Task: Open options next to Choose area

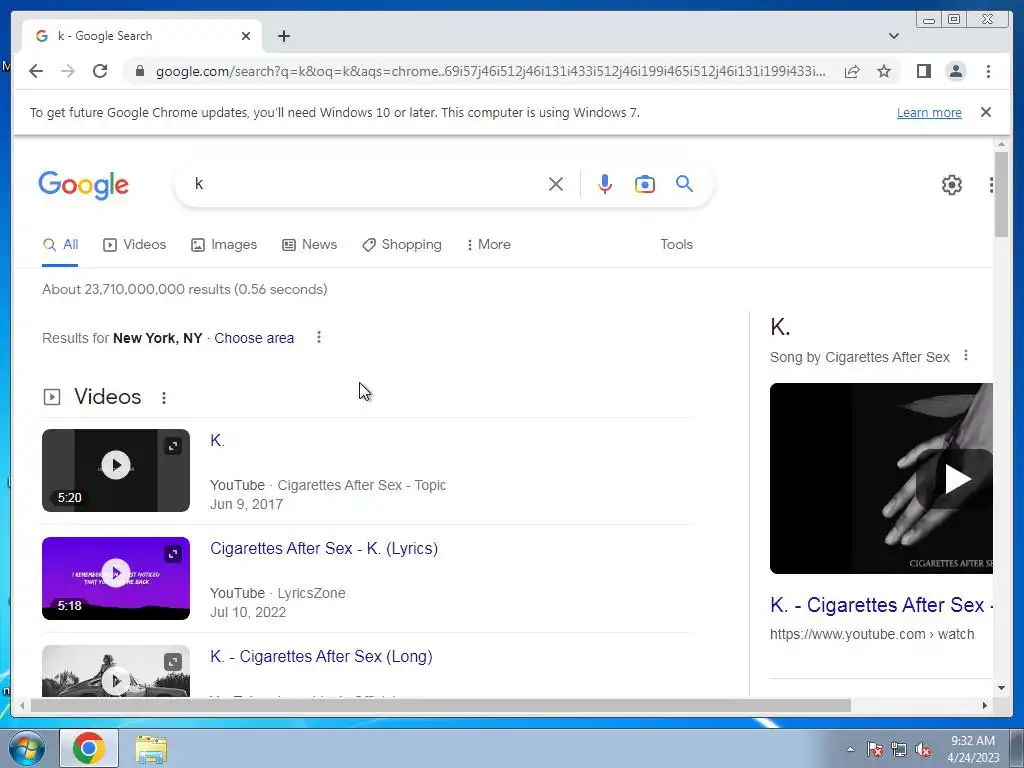Action: [319, 338]
